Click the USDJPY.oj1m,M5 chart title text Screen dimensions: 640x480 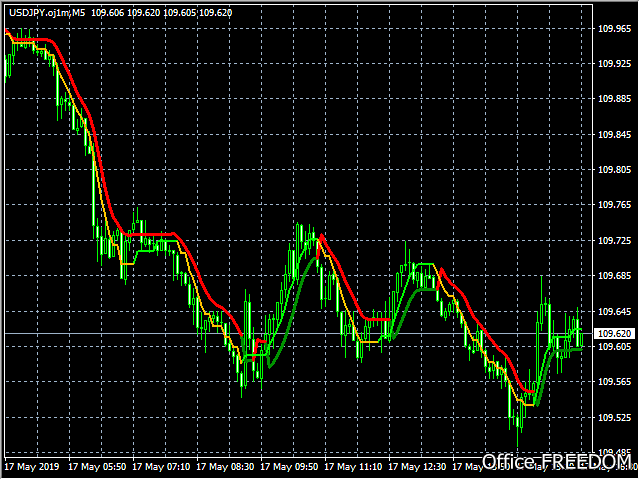click(x=47, y=13)
